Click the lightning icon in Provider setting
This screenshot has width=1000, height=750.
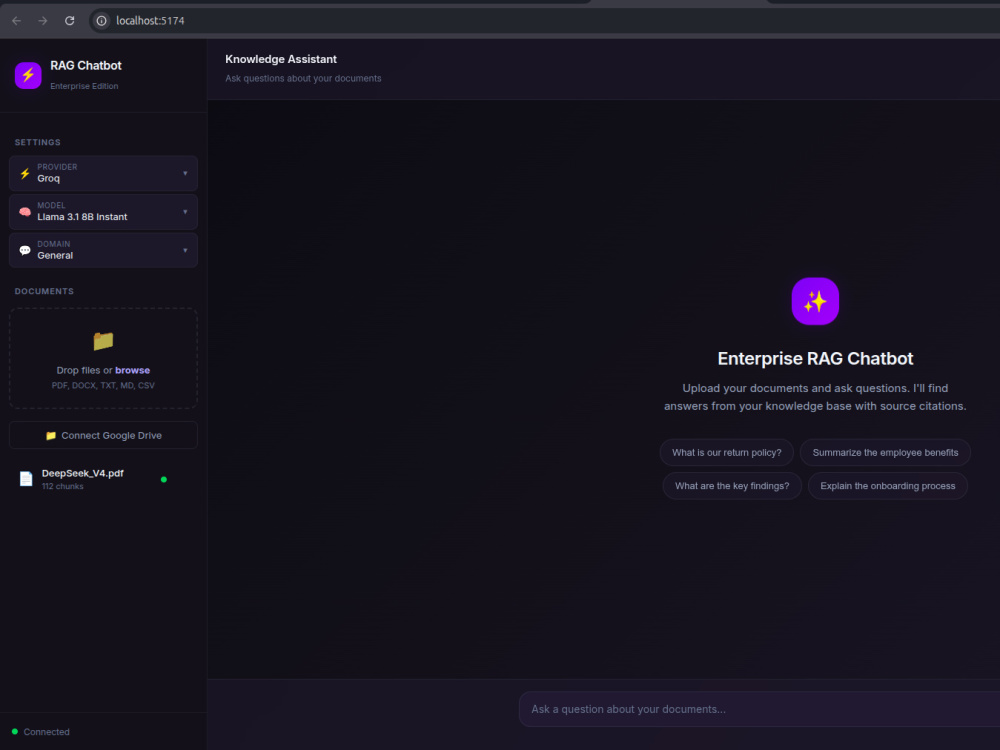click(x=25, y=173)
